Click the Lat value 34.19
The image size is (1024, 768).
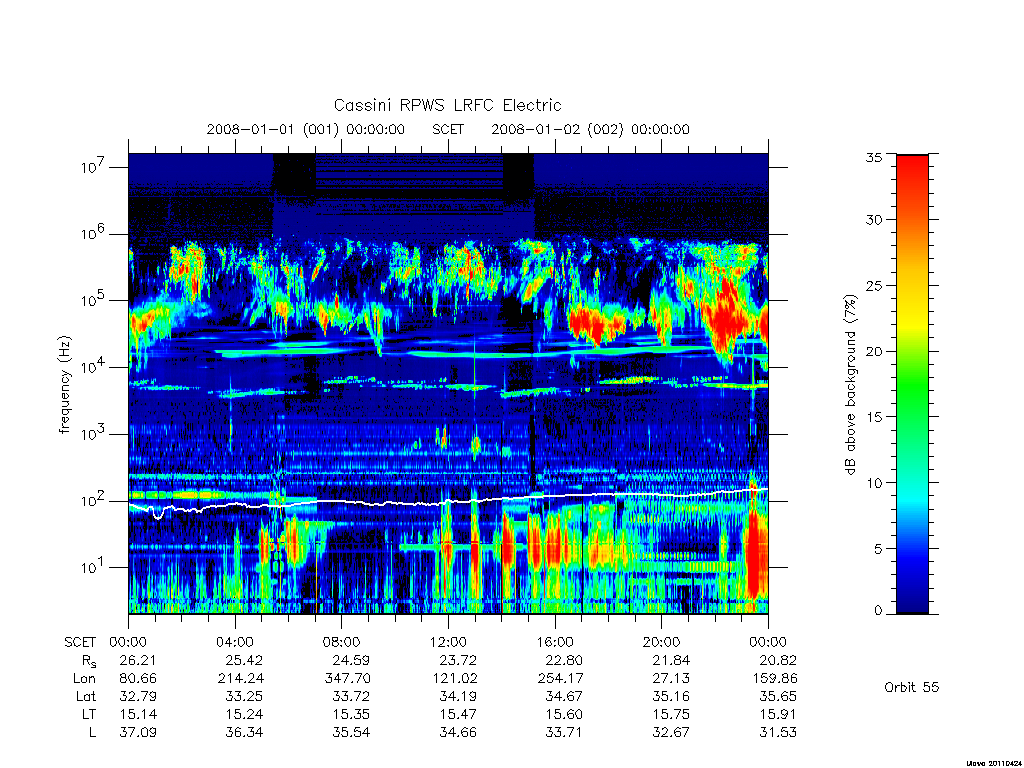458,696
